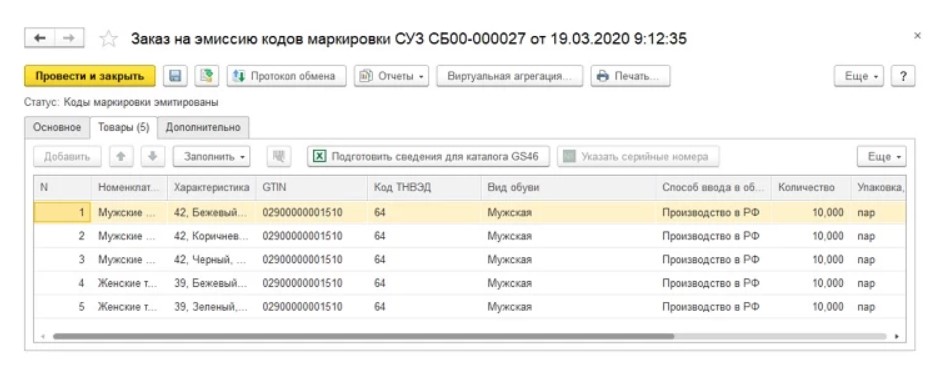The image size is (950, 374).
Task: Click the forward navigation arrow
Action: tap(69, 38)
